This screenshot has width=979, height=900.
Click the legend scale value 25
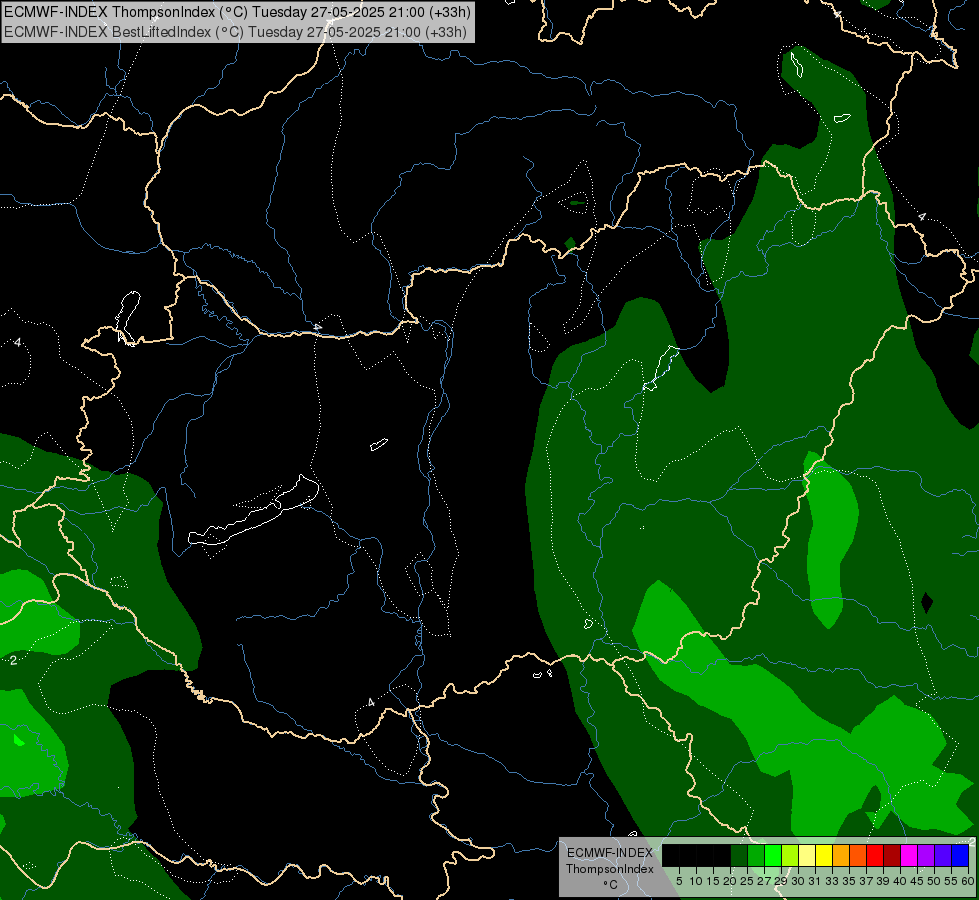pyautogui.click(x=747, y=881)
